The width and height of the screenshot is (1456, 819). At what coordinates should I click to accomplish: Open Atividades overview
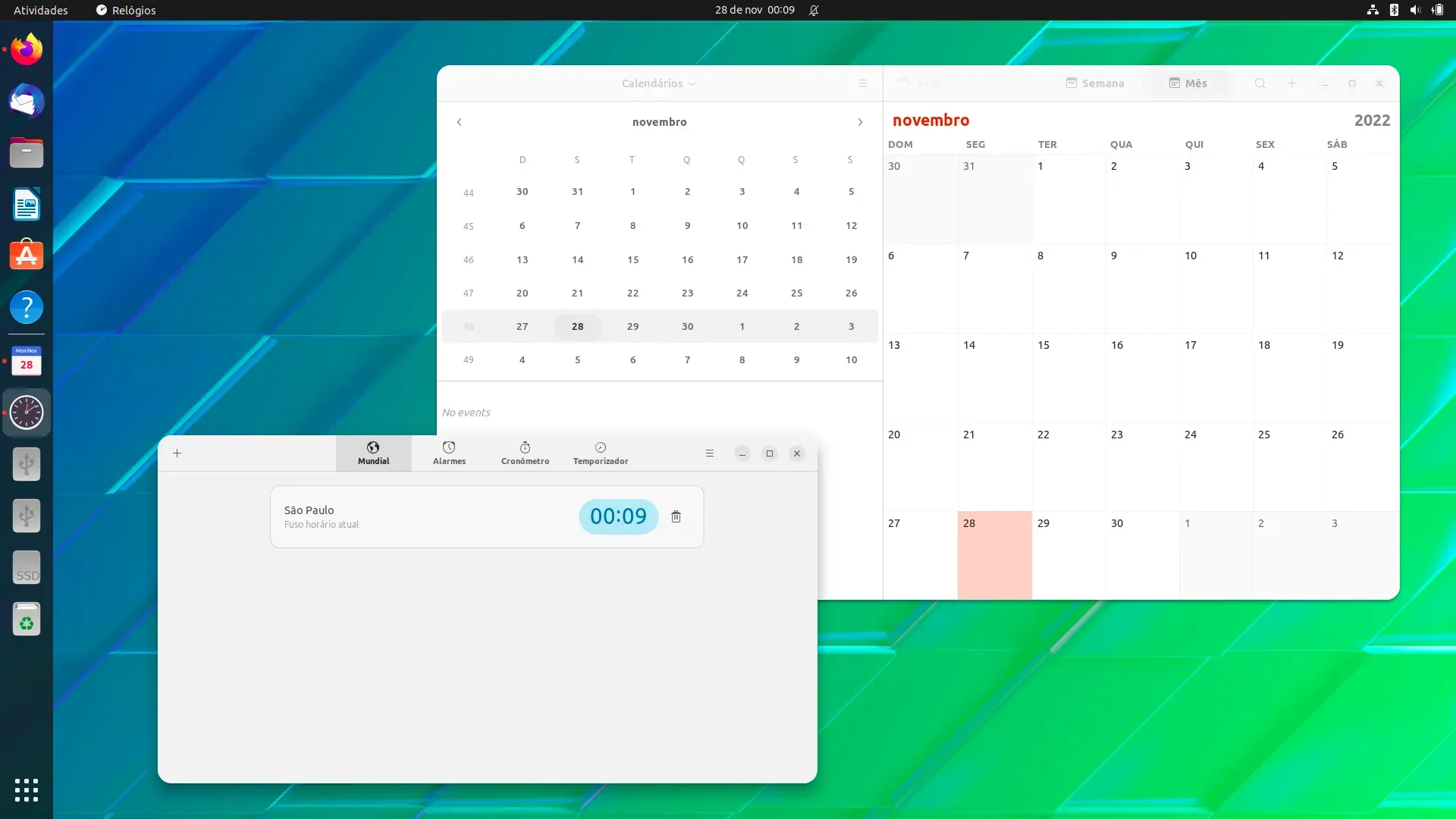coord(41,10)
